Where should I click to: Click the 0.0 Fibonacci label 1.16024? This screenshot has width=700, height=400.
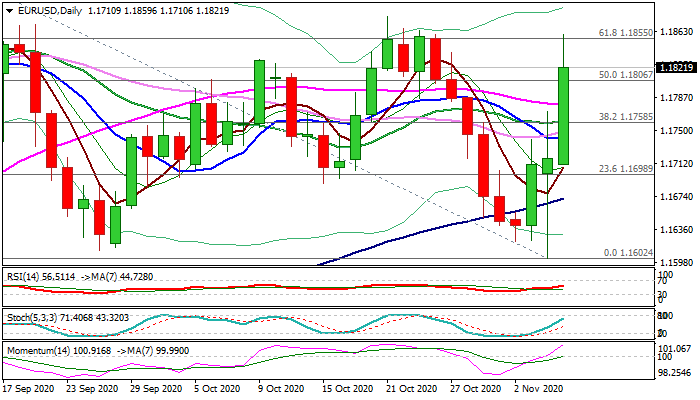628,253
